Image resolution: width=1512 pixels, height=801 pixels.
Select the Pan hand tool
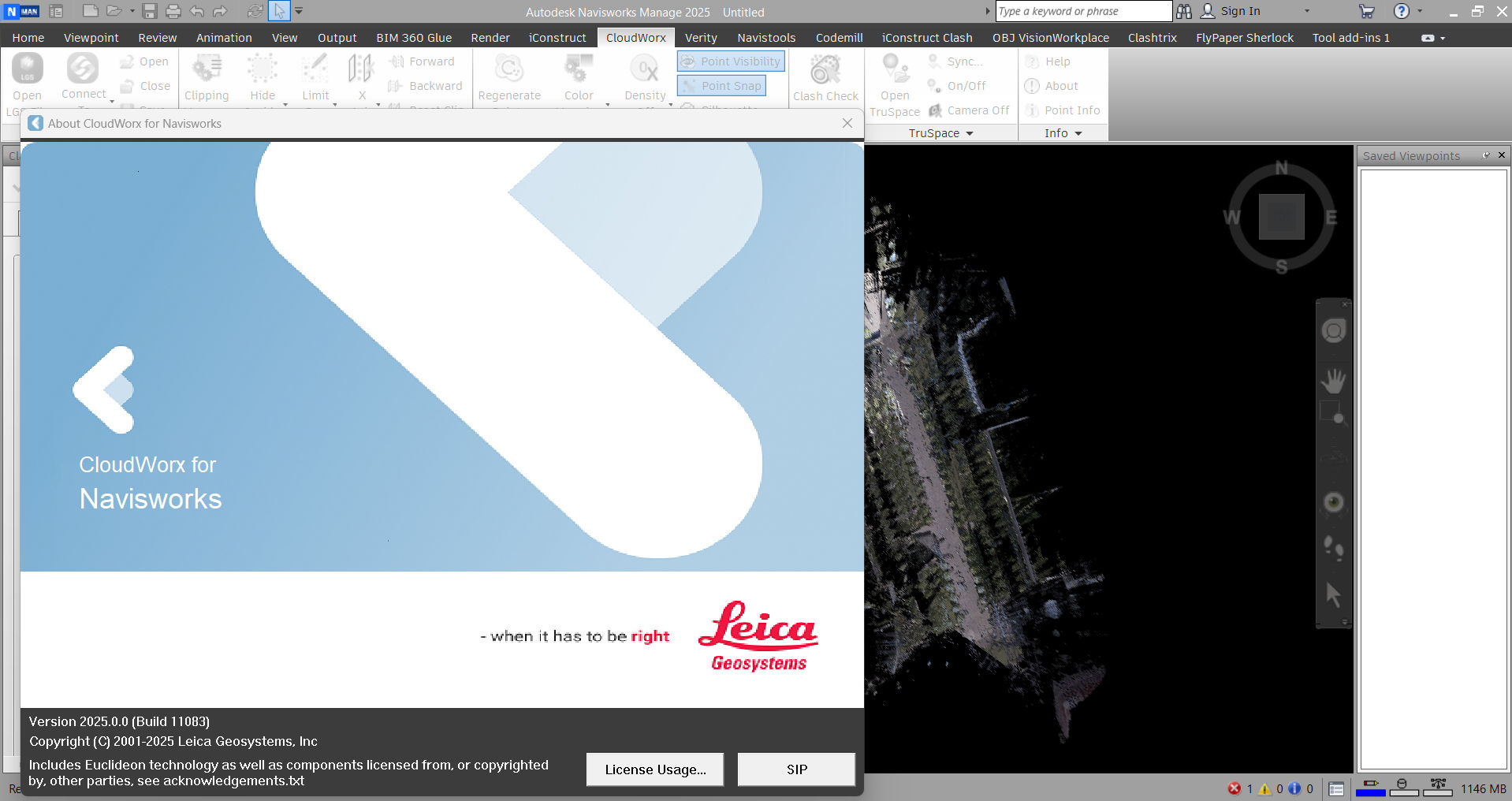click(x=1333, y=381)
